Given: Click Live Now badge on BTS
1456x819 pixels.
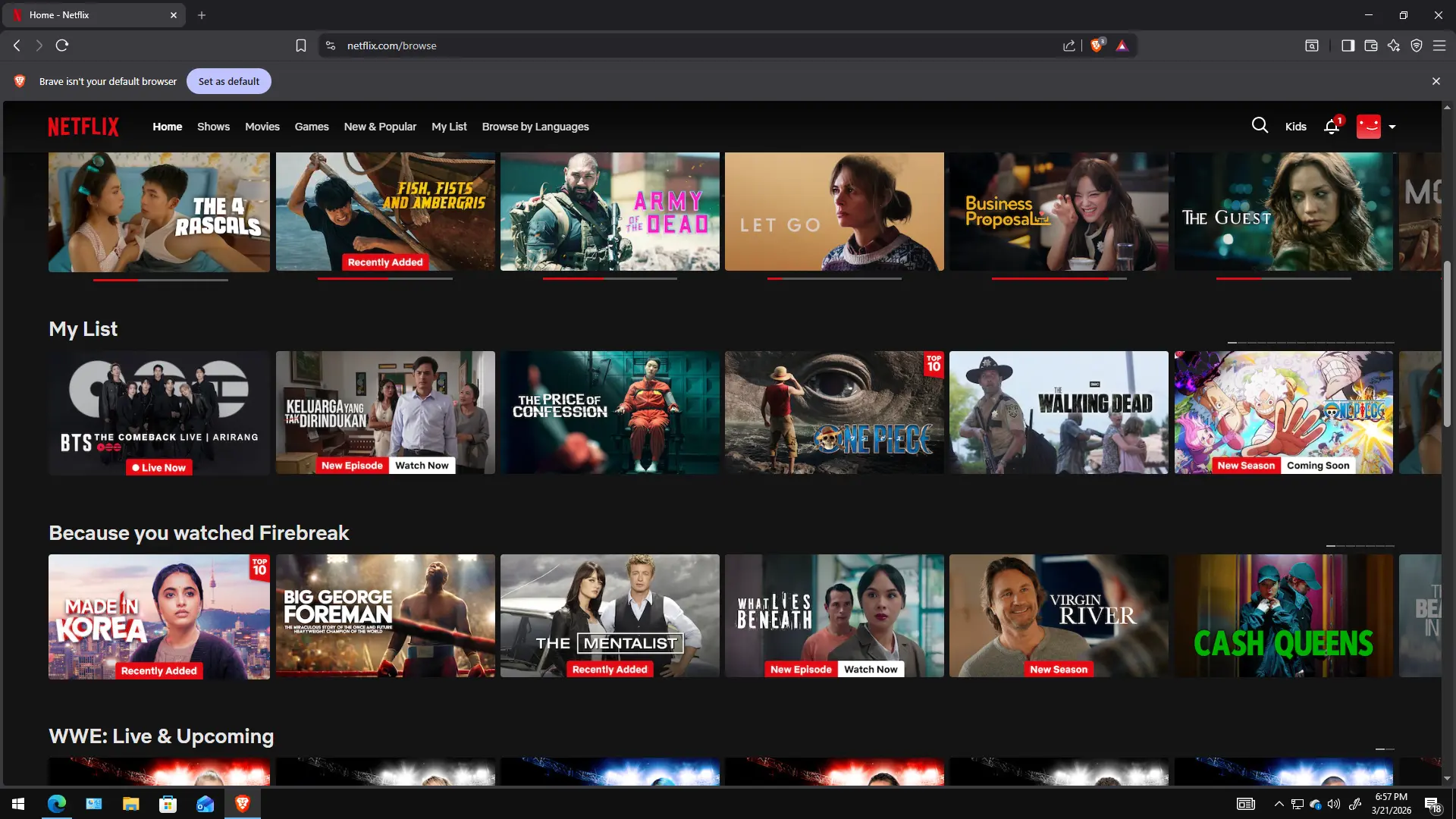Looking at the screenshot, I should pos(159,468).
